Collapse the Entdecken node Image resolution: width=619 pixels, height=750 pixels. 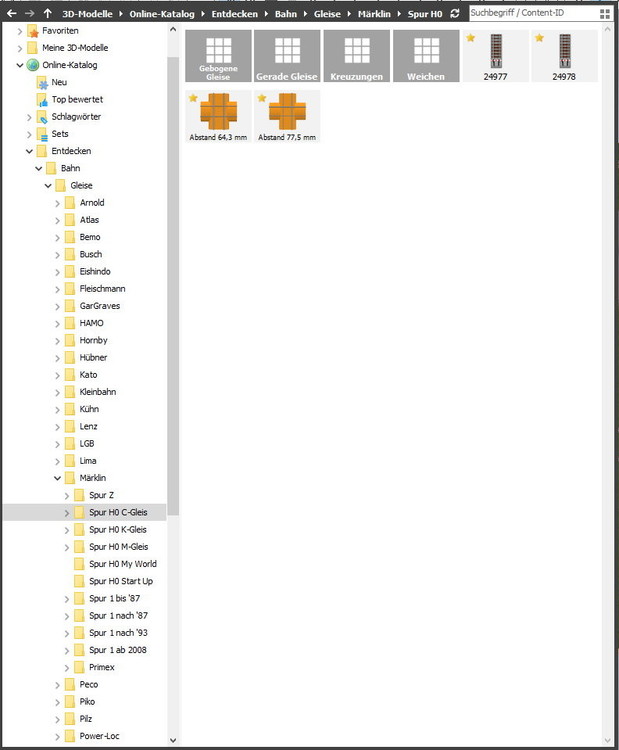(x=29, y=151)
